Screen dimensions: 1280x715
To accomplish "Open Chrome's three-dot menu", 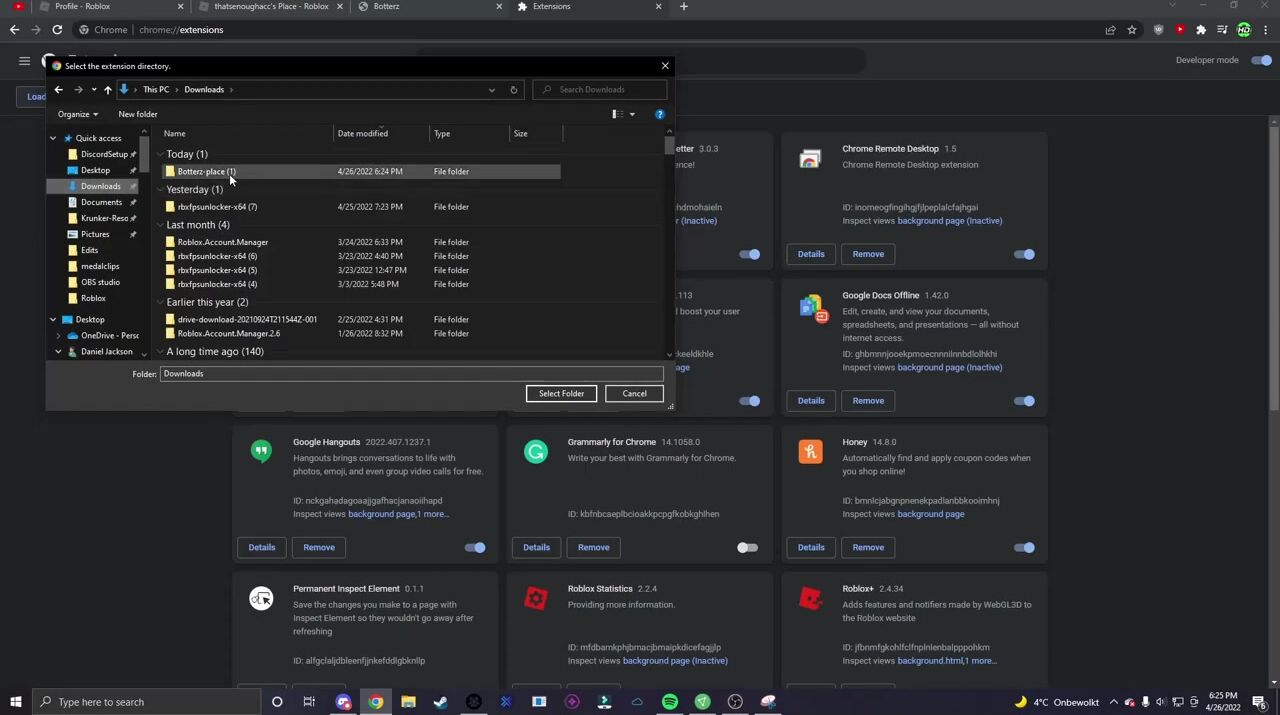I will click(x=1265, y=30).
